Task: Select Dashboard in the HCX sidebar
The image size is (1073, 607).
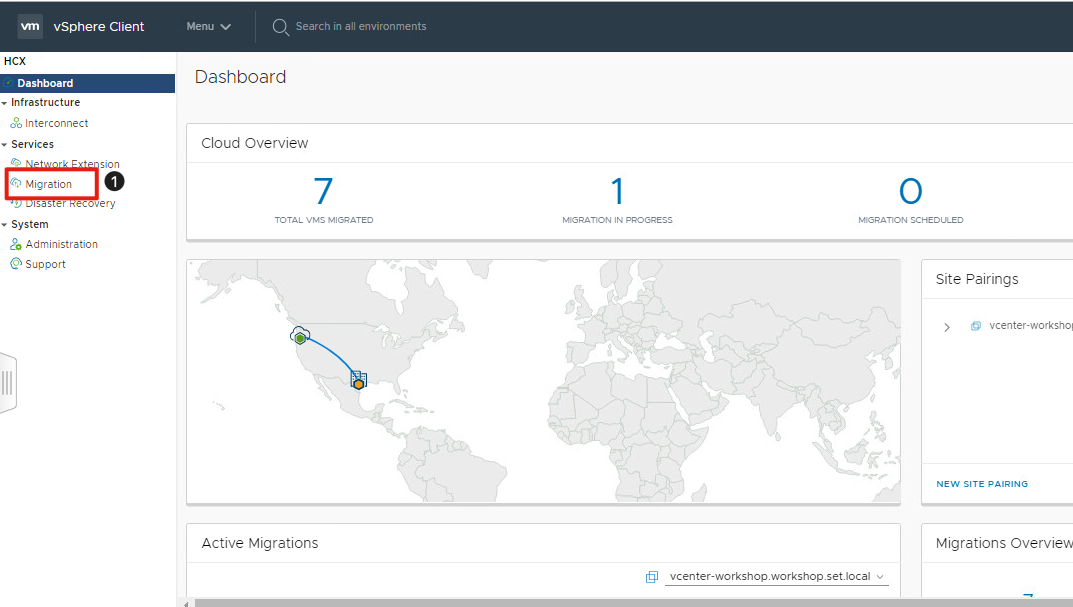Action: (x=45, y=83)
